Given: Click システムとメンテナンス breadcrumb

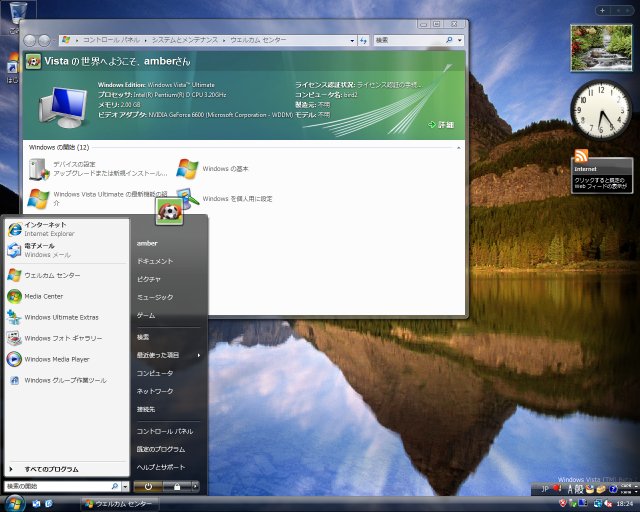Looking at the screenshot, I should (185, 40).
